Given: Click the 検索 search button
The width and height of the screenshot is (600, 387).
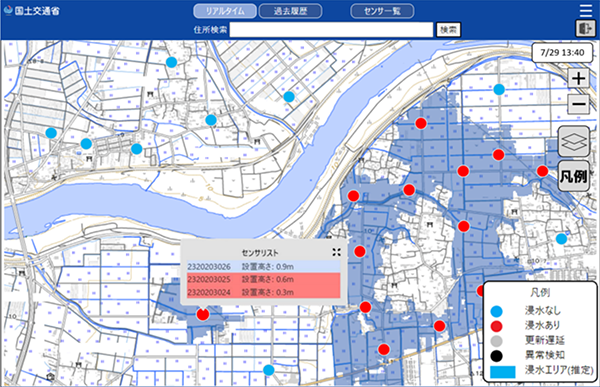Looking at the screenshot, I should pyautogui.click(x=448, y=30).
